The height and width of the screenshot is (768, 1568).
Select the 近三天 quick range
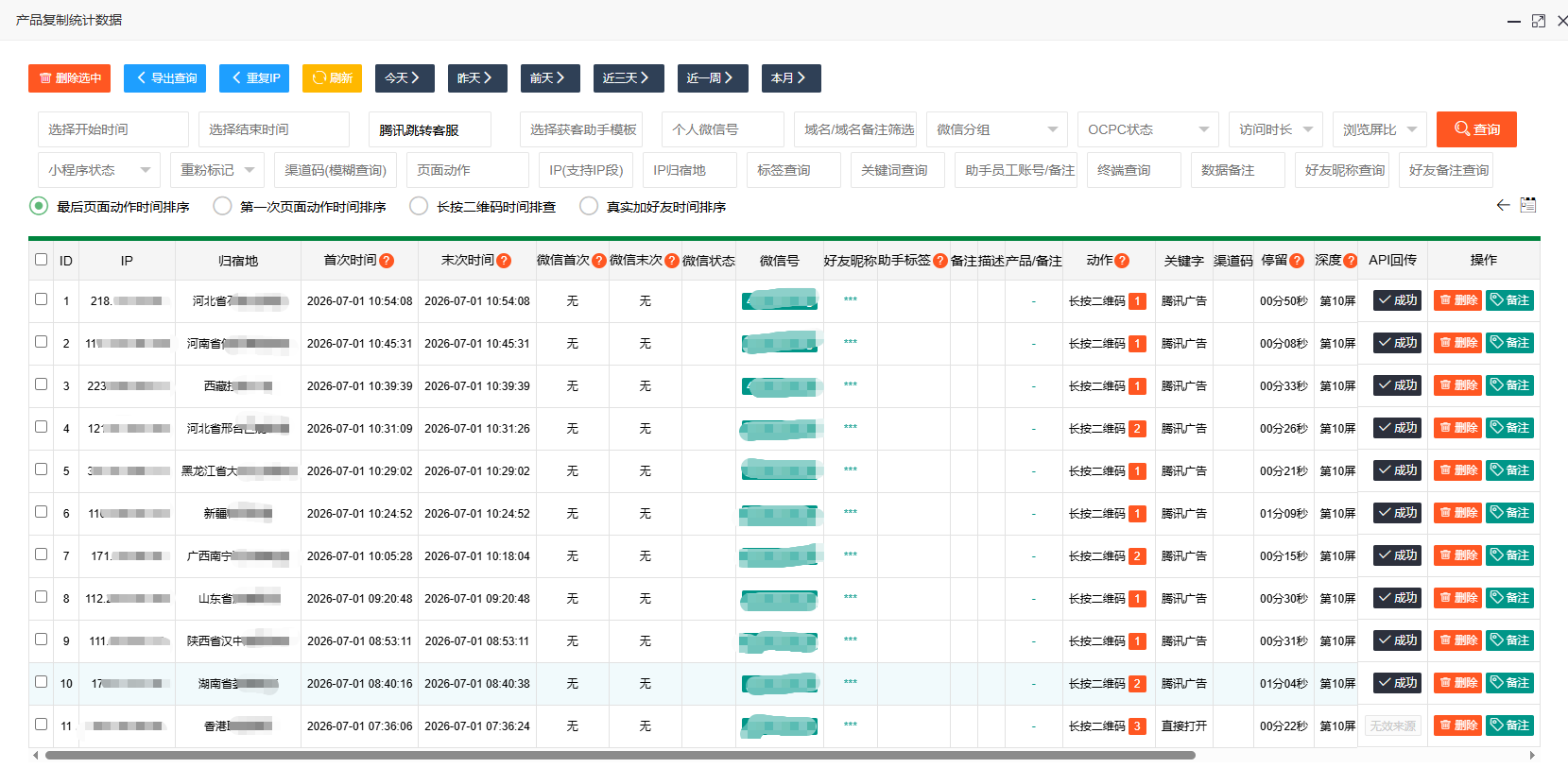629,78
